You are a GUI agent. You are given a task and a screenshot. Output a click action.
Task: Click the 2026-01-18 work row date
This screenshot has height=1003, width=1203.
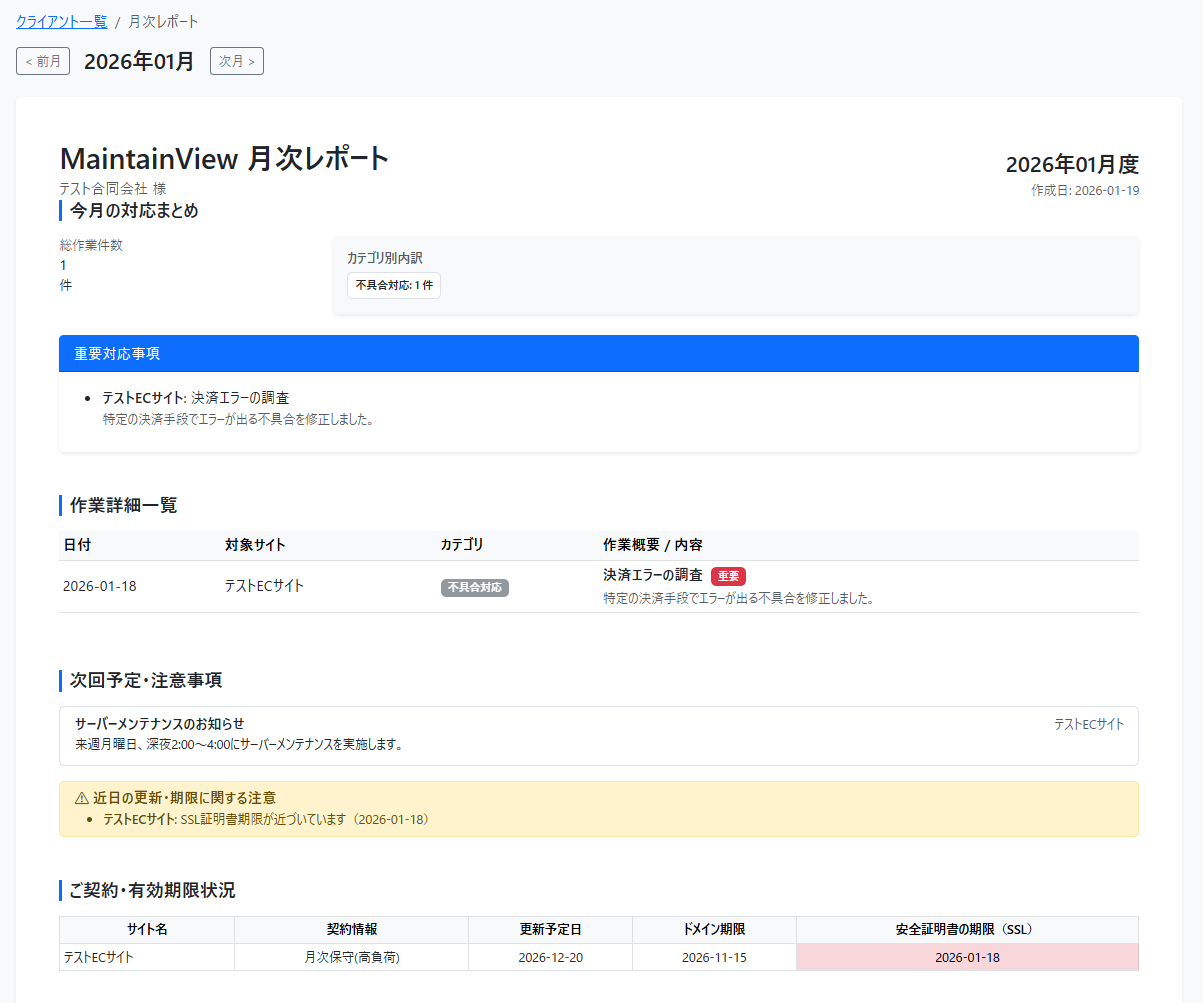click(100, 586)
